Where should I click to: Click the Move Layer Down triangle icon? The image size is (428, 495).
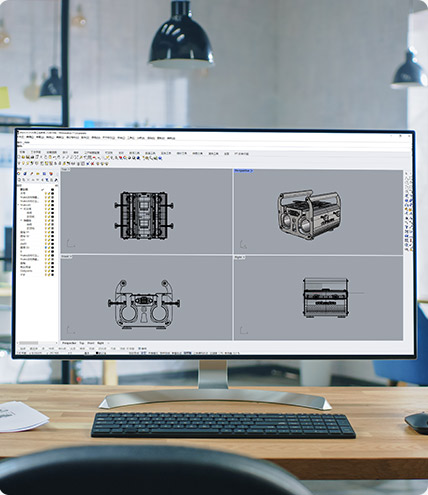point(37,180)
